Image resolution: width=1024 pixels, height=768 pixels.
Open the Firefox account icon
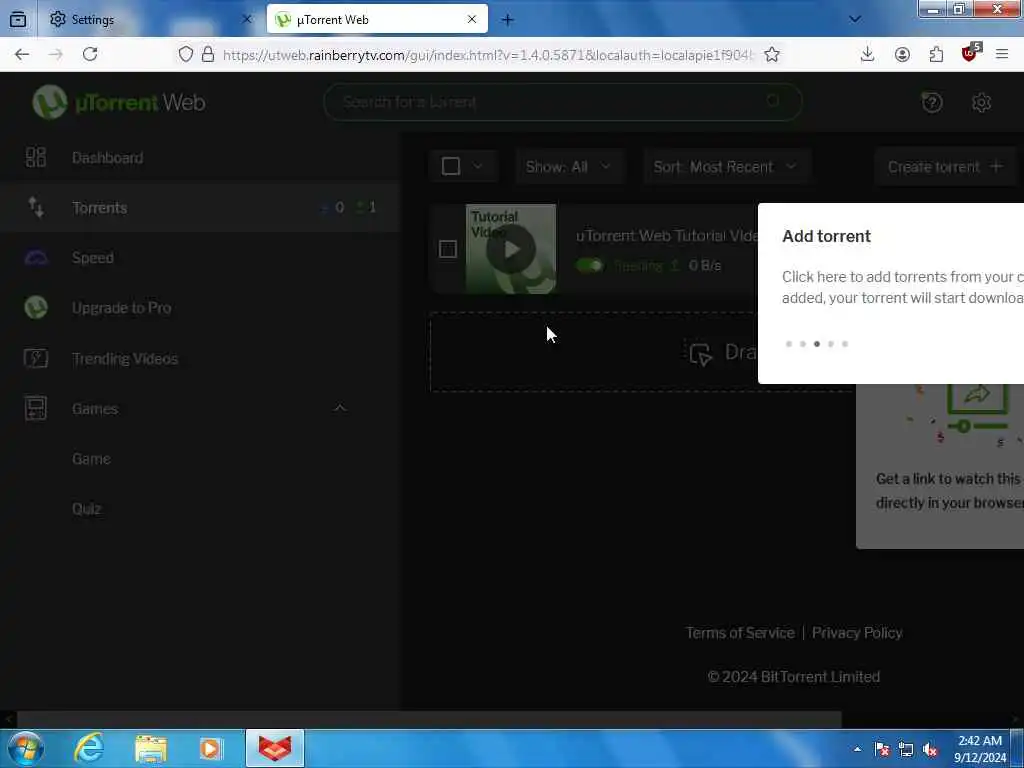(x=902, y=54)
